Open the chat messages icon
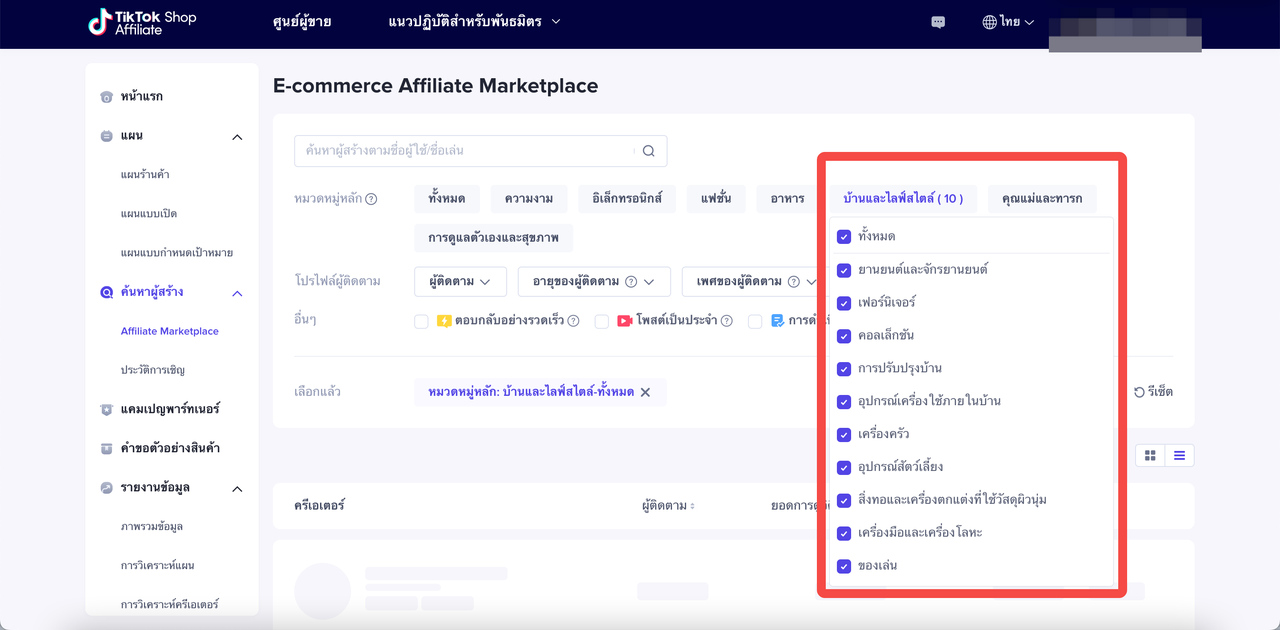1280x630 pixels. pyautogui.click(x=938, y=22)
